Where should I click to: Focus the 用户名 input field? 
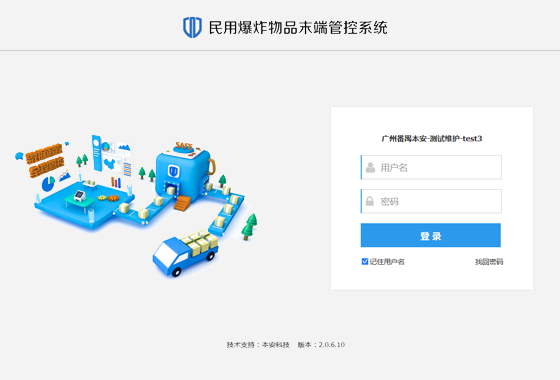[431, 167]
